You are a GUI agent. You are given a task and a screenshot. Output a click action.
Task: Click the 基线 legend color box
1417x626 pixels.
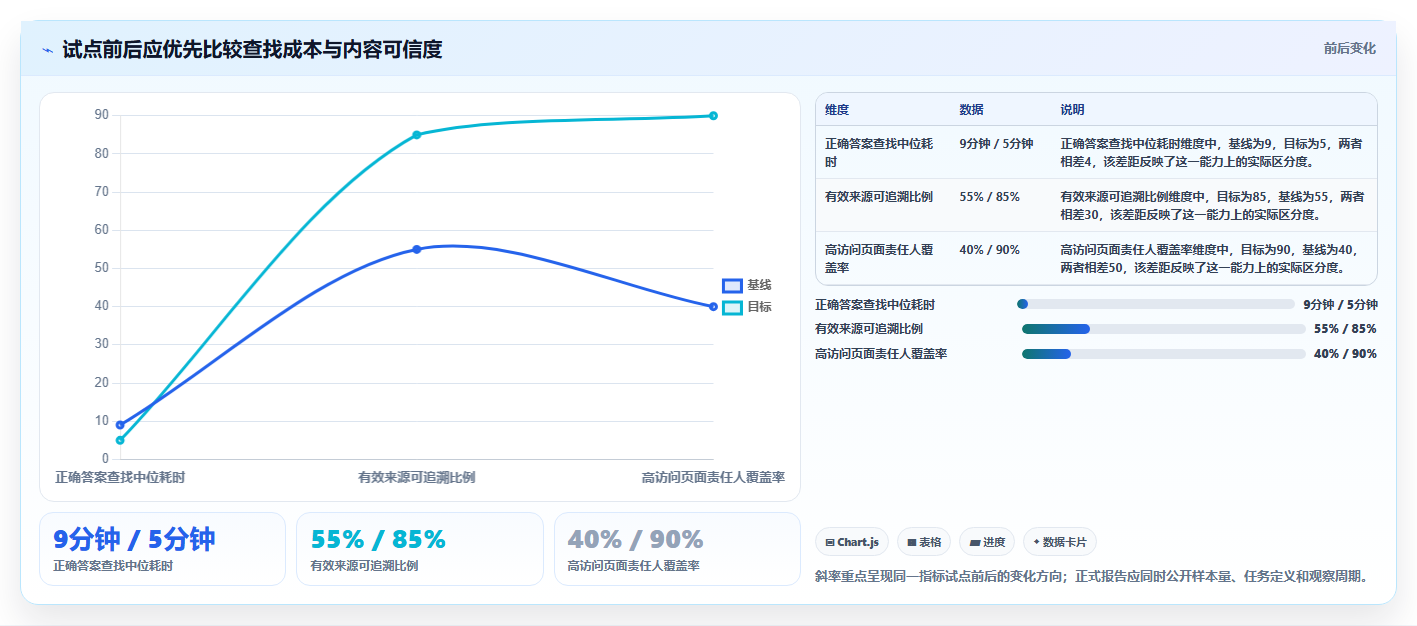click(732, 286)
